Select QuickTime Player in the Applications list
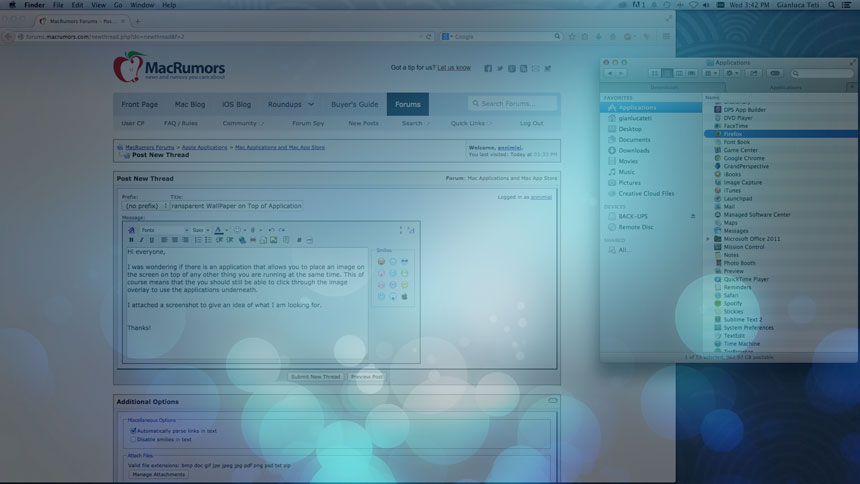The width and height of the screenshot is (860, 484). (x=746, y=279)
